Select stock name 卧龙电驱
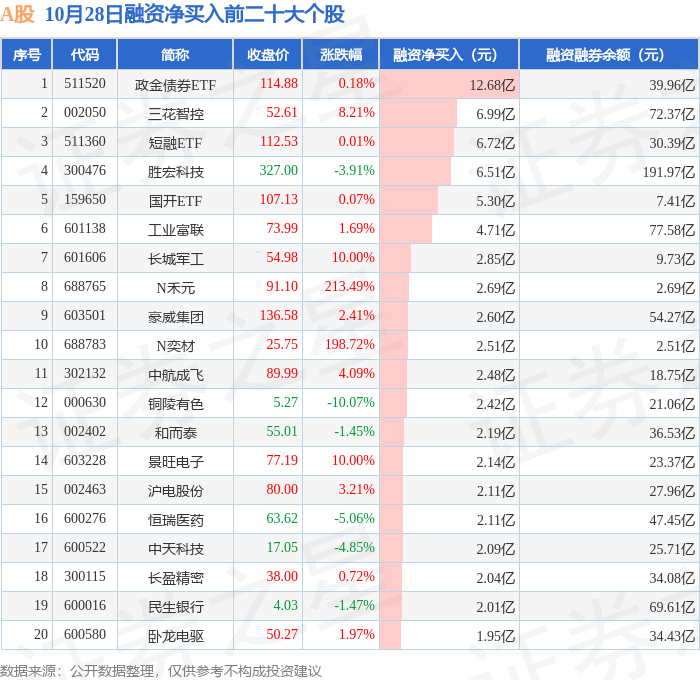 point(175,636)
